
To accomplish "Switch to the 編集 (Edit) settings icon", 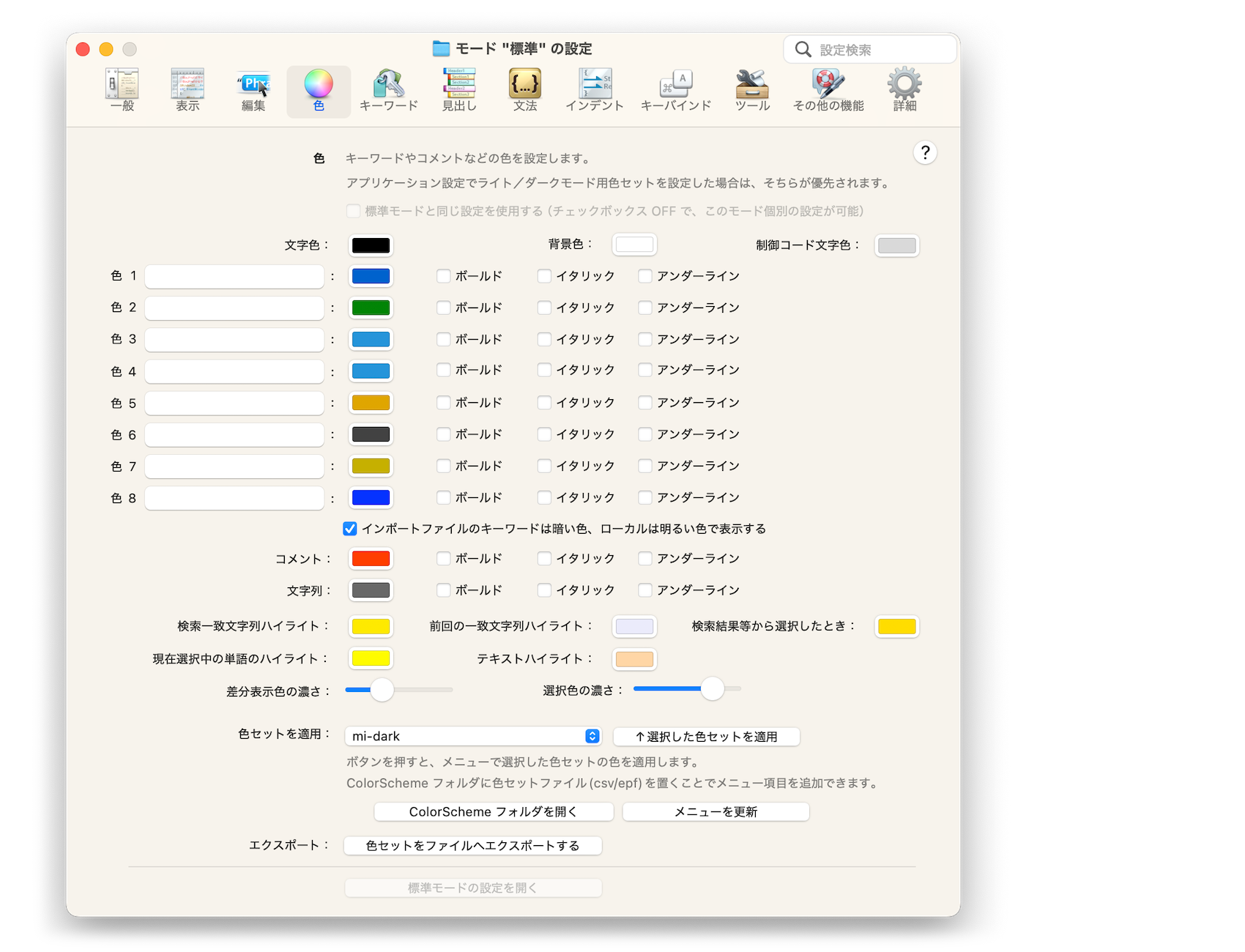I will tap(253, 91).
